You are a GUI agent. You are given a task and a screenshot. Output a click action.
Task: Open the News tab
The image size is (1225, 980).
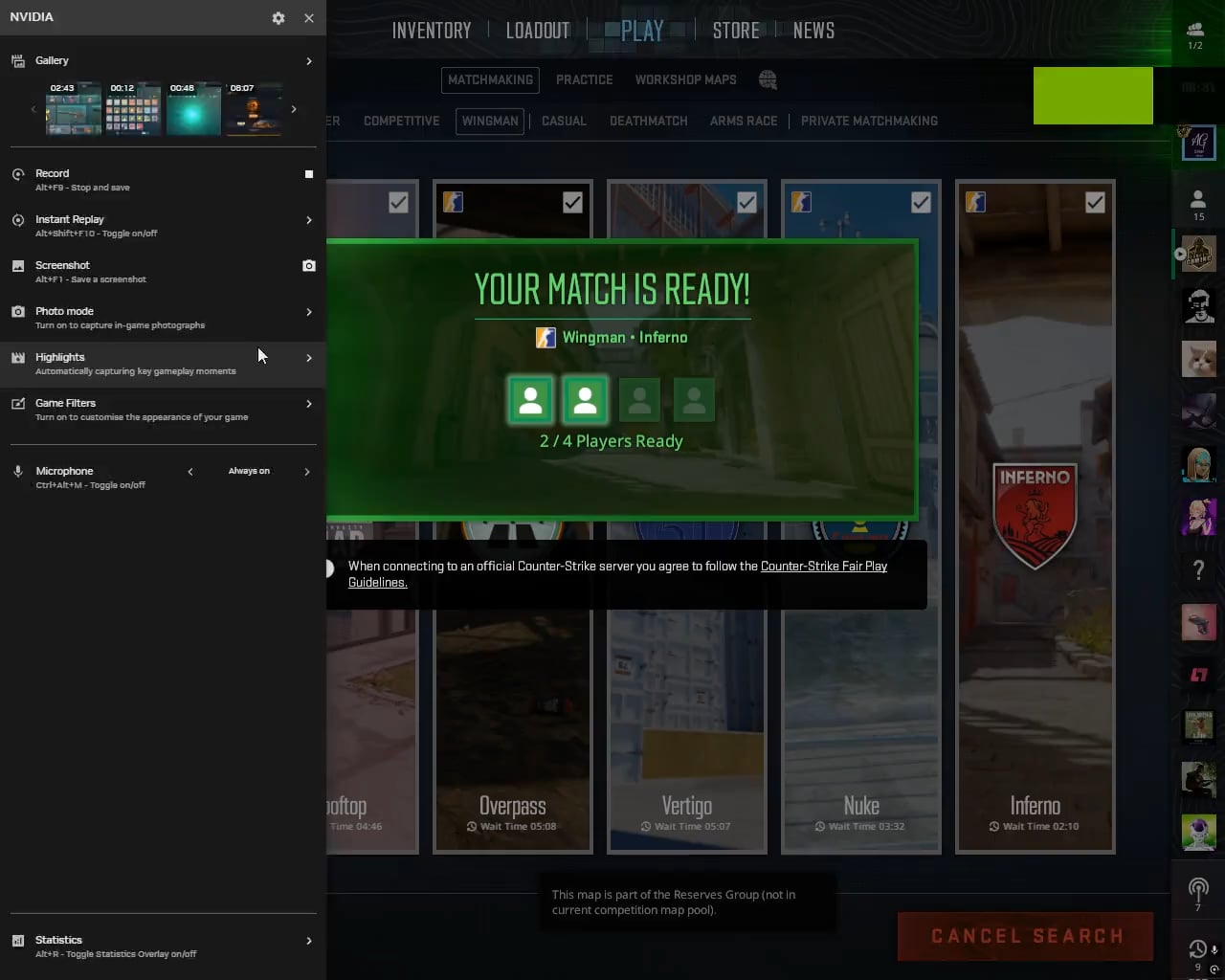click(813, 31)
